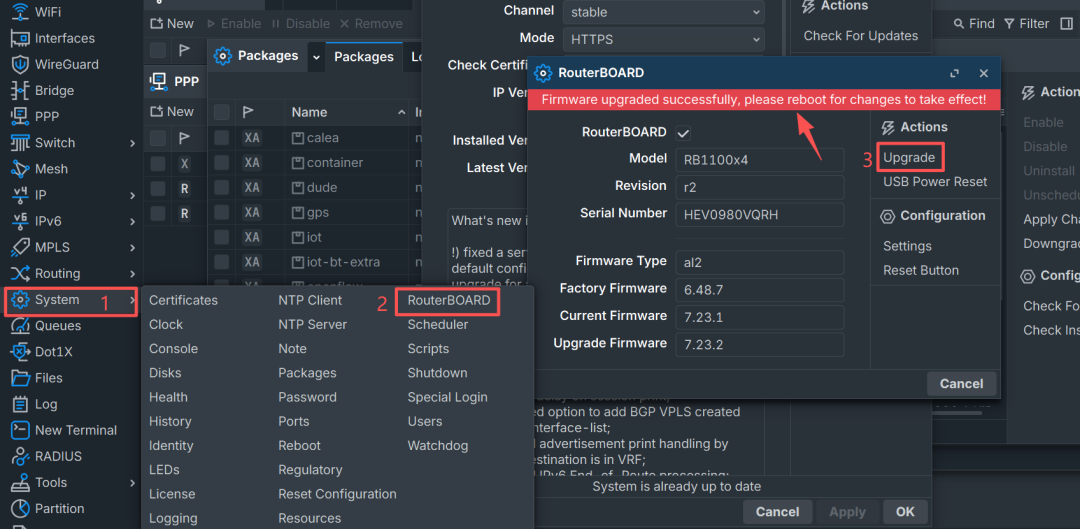1080x529 pixels.
Task: Open the Files folder icon
Action: (21, 377)
